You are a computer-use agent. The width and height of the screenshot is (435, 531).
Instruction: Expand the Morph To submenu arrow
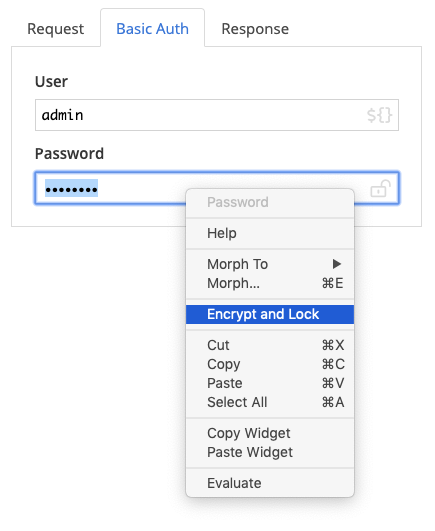336,264
